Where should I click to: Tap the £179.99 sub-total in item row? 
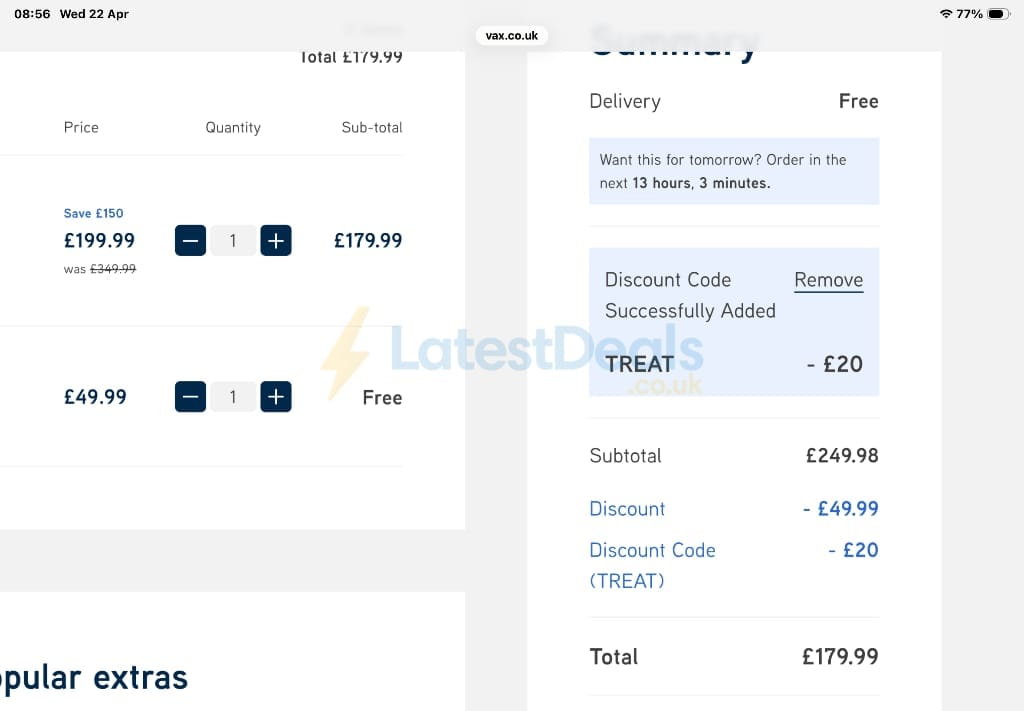point(368,240)
